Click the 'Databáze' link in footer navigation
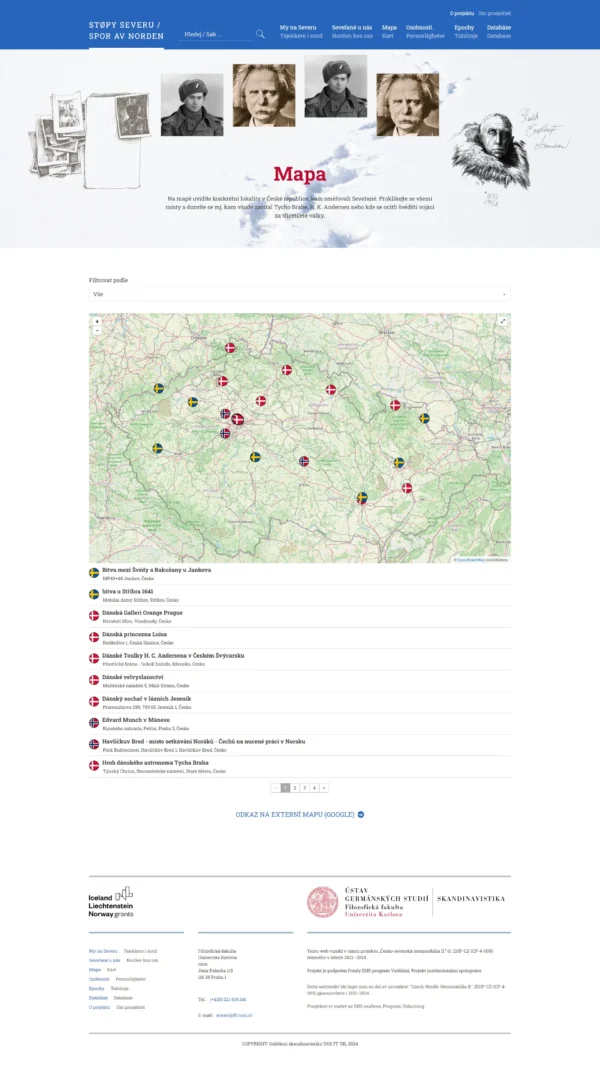 coord(97,997)
